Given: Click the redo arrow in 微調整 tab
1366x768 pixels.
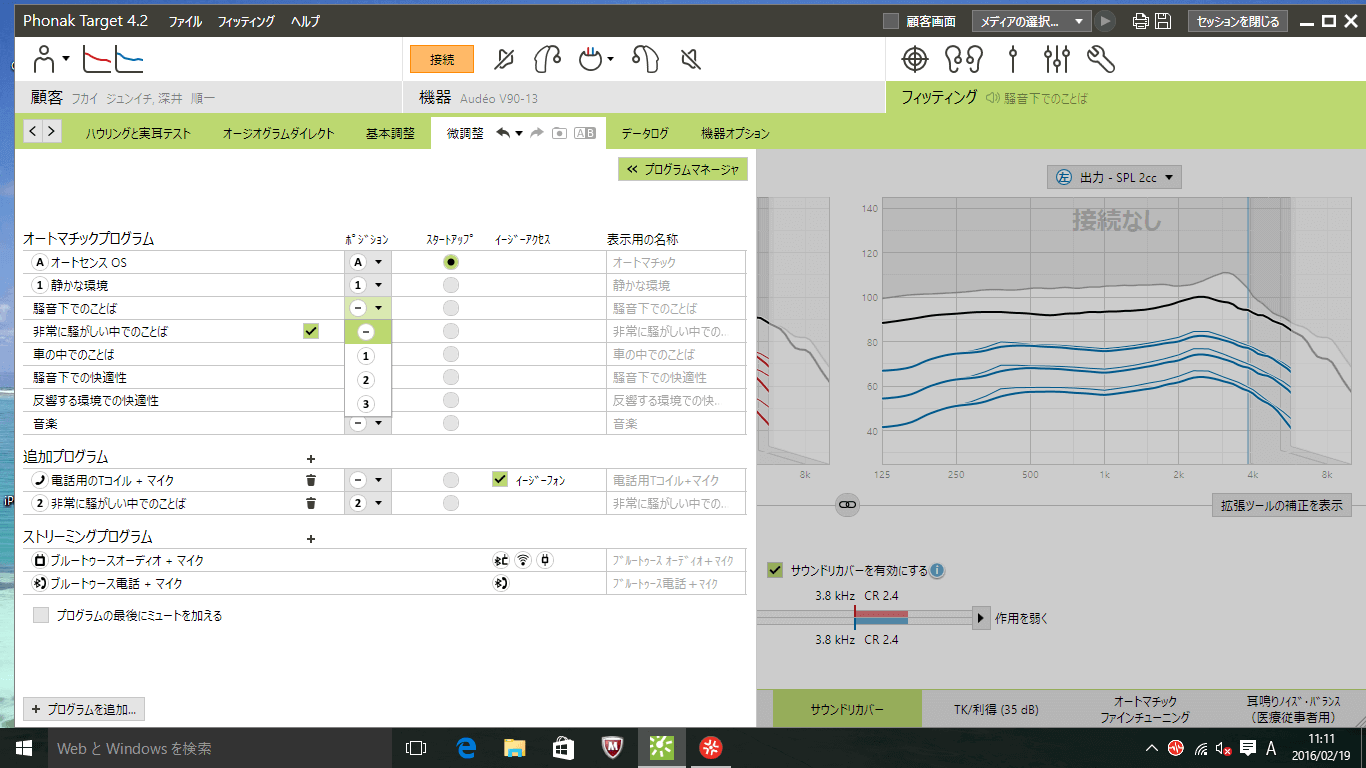Looking at the screenshot, I should [x=537, y=133].
